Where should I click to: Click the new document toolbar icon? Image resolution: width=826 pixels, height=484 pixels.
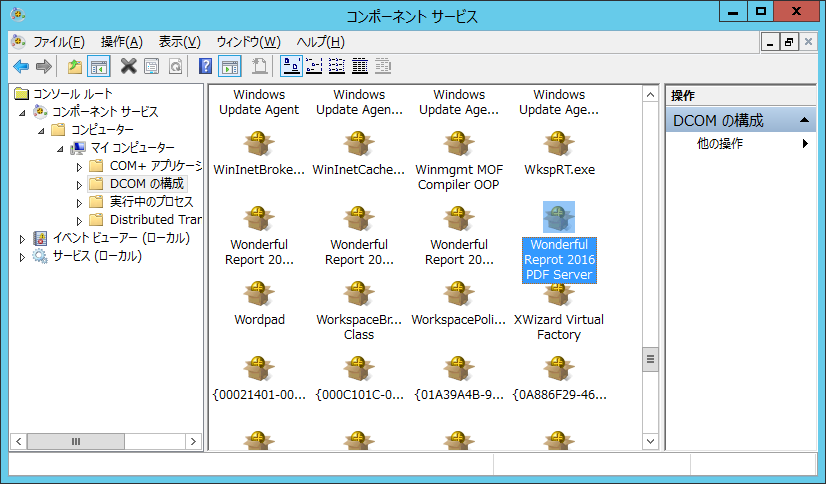click(259, 66)
